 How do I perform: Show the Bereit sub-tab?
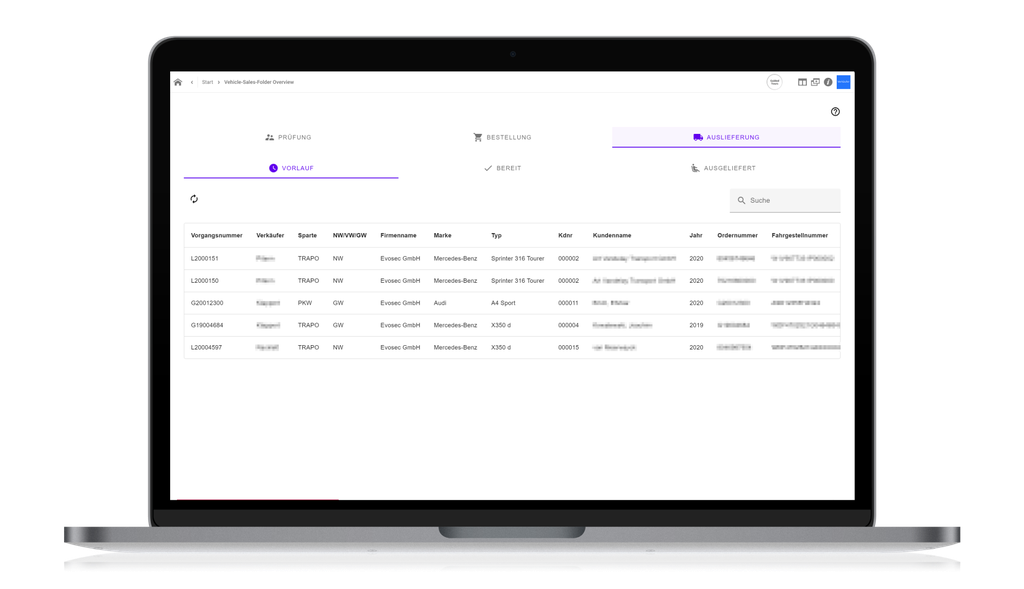[x=502, y=168]
